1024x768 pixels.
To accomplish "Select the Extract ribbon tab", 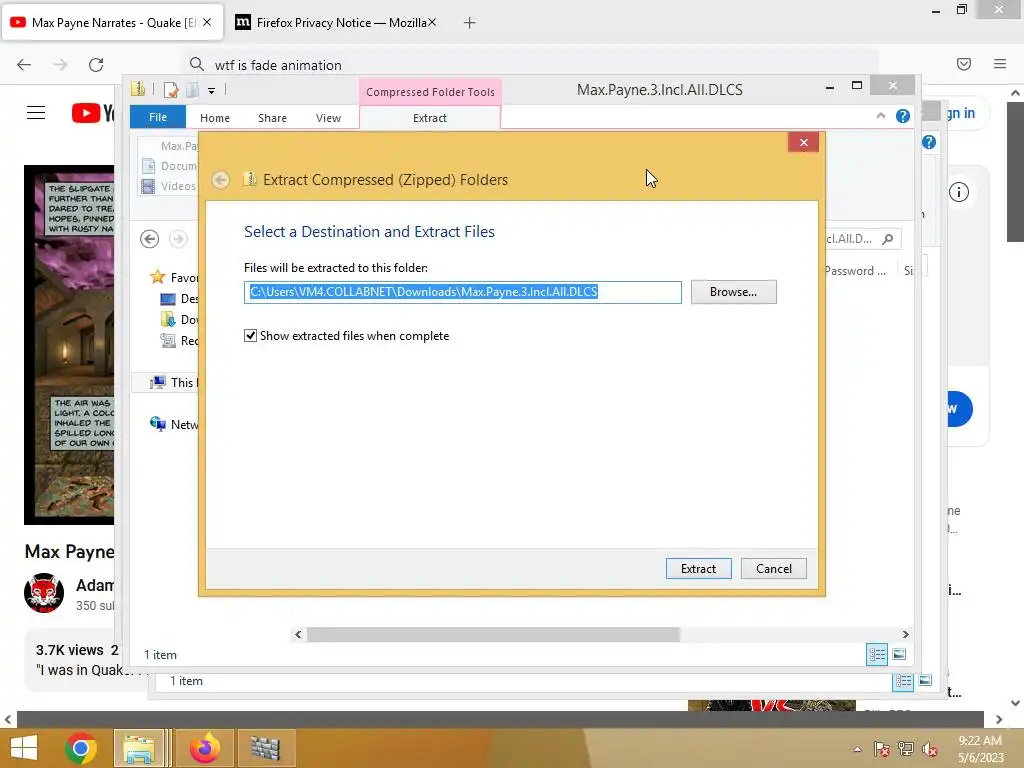I will 430,118.
